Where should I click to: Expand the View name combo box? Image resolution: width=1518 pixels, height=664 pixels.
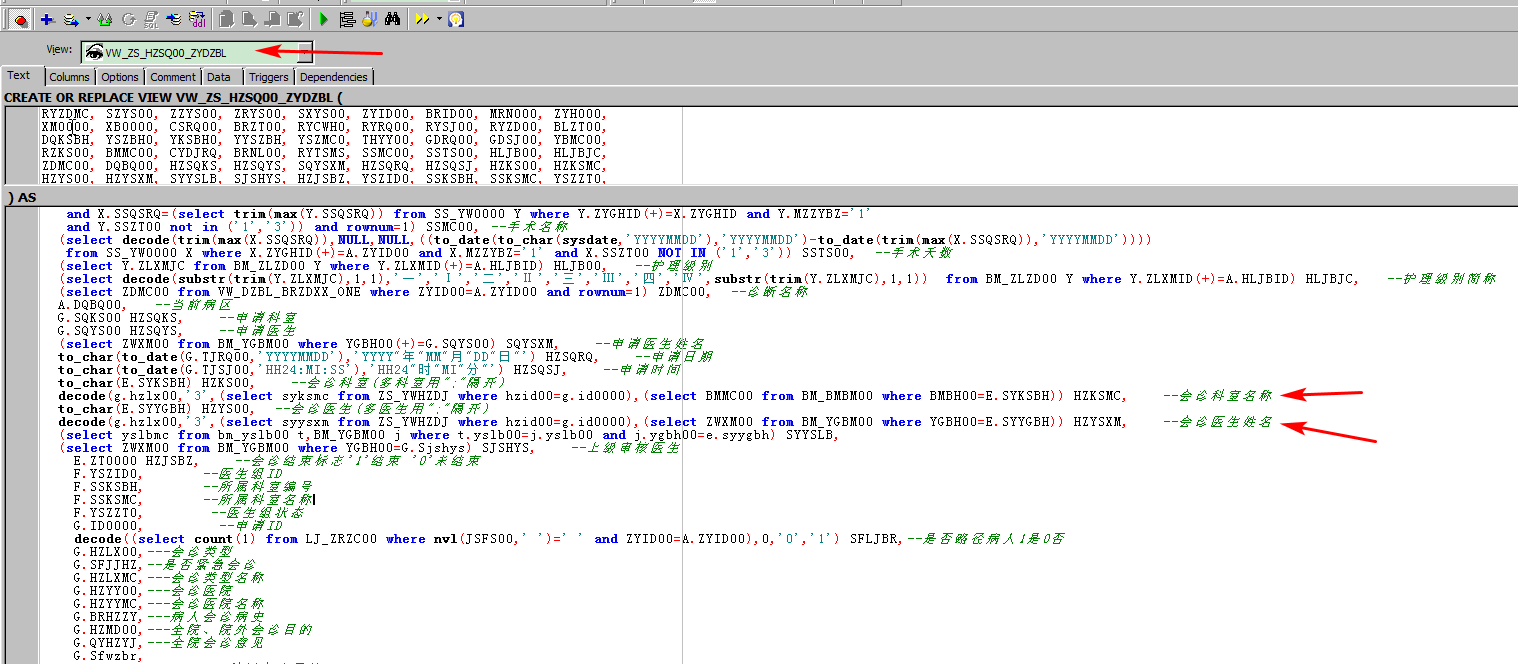(x=304, y=51)
